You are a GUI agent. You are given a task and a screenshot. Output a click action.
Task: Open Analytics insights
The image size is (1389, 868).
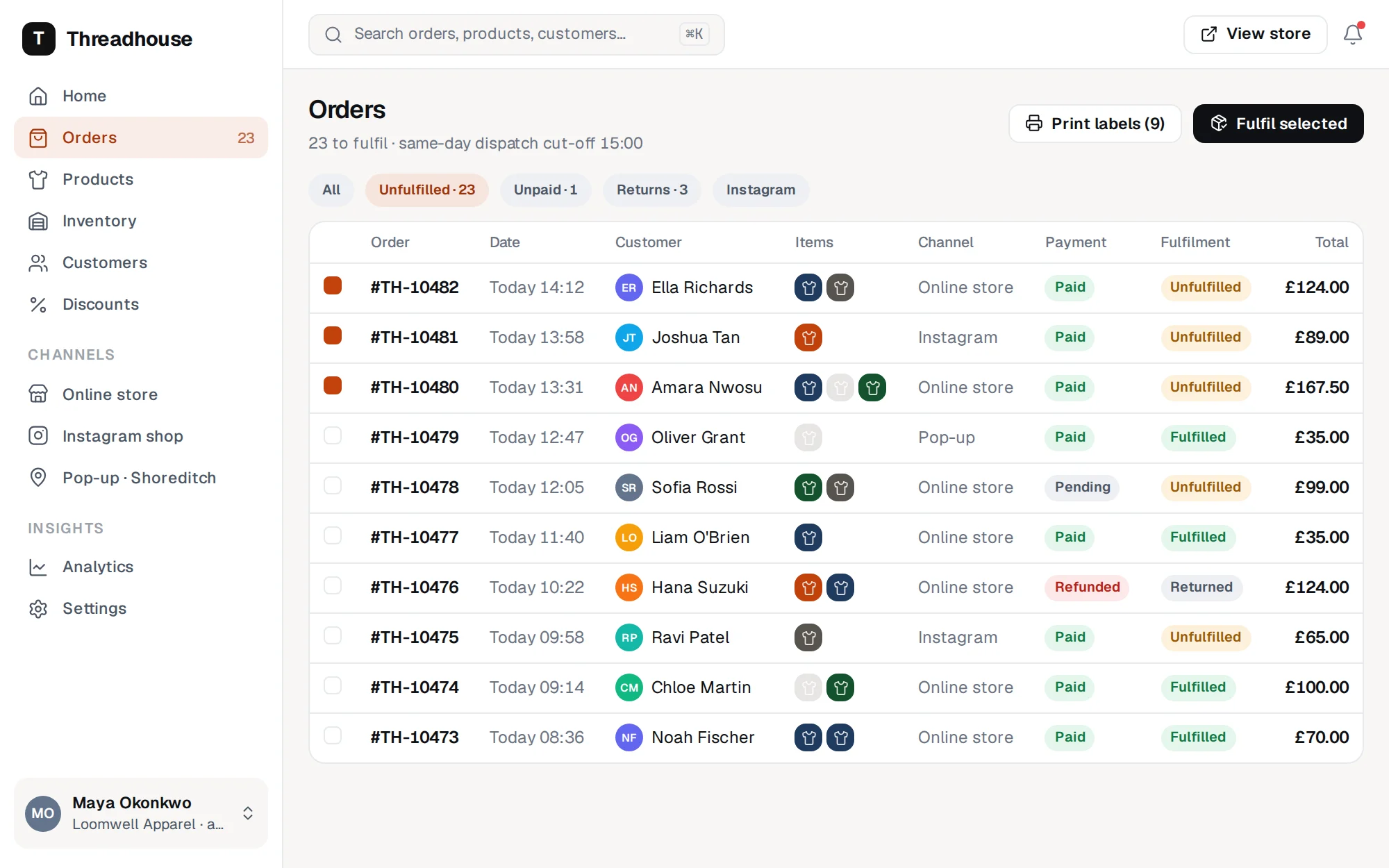pyautogui.click(x=141, y=567)
